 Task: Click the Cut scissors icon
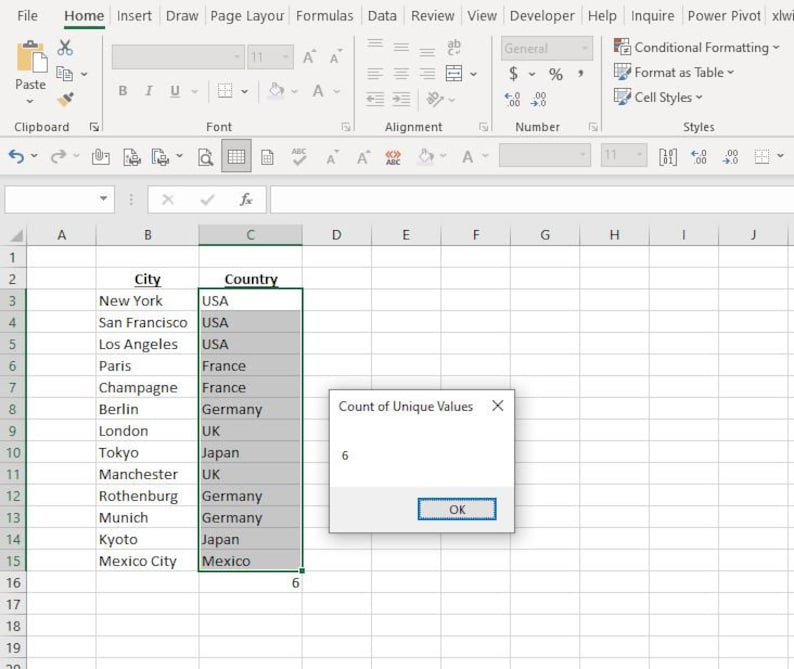[x=65, y=48]
